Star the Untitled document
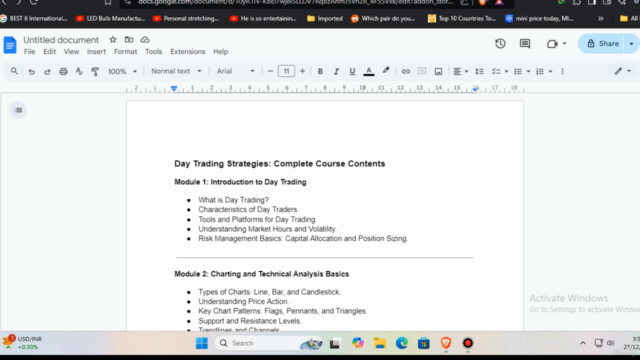The image size is (640, 360). 113,40
